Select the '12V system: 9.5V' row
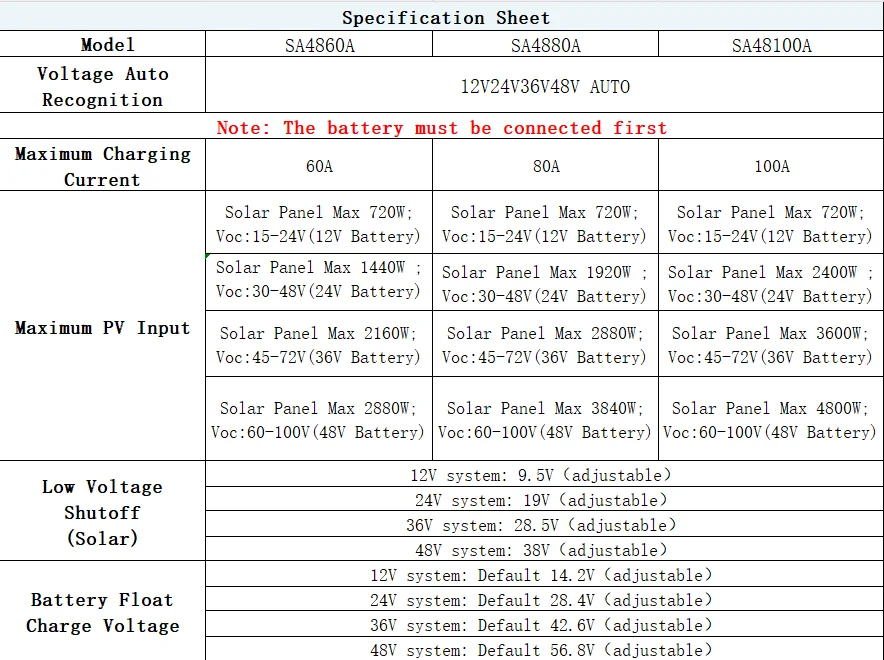884x660 pixels. [545, 474]
